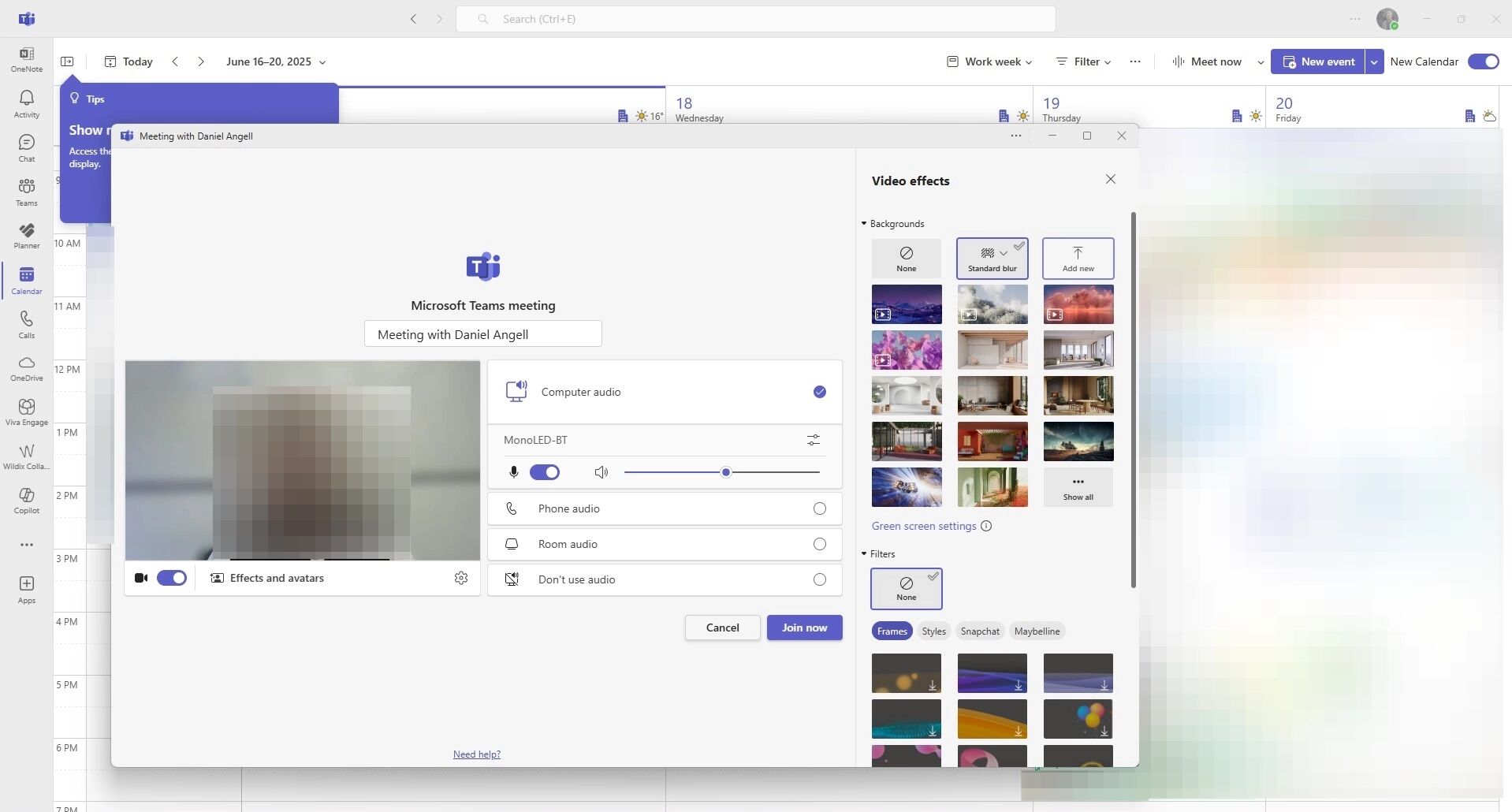Switch to the Styles filter tab

[934, 631]
